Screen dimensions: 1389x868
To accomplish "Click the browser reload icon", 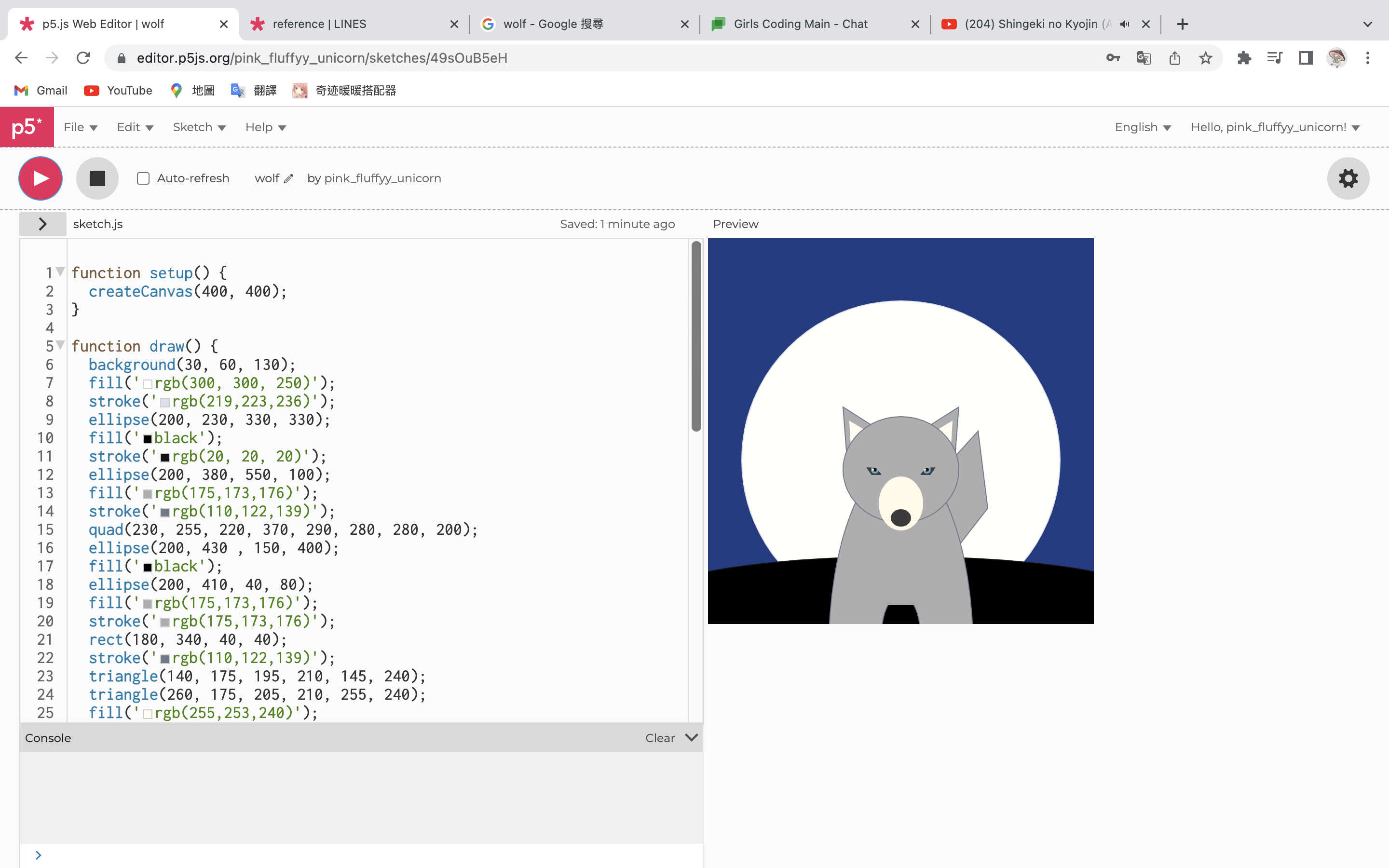I will (x=83, y=58).
